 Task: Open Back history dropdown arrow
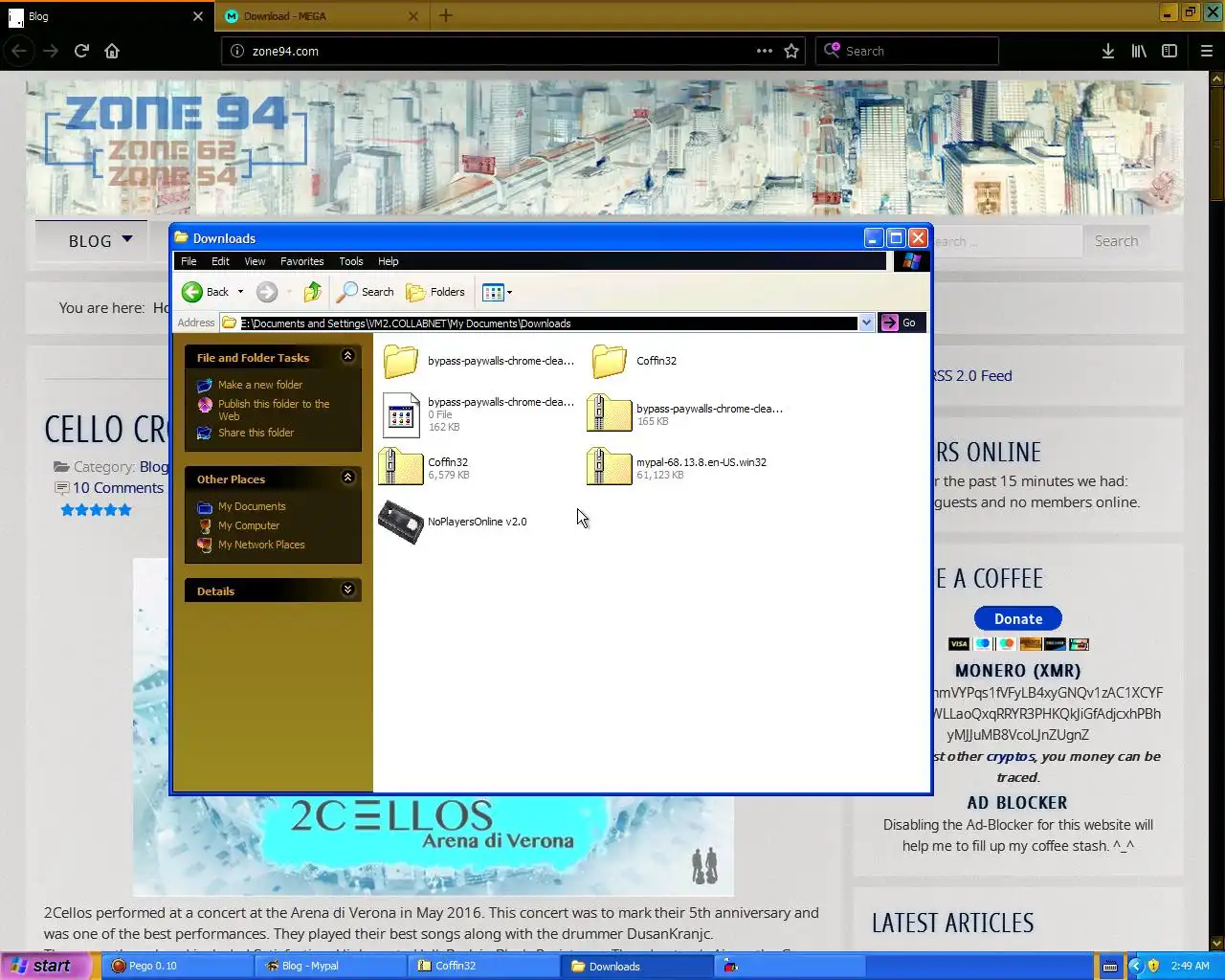pyautogui.click(x=240, y=292)
